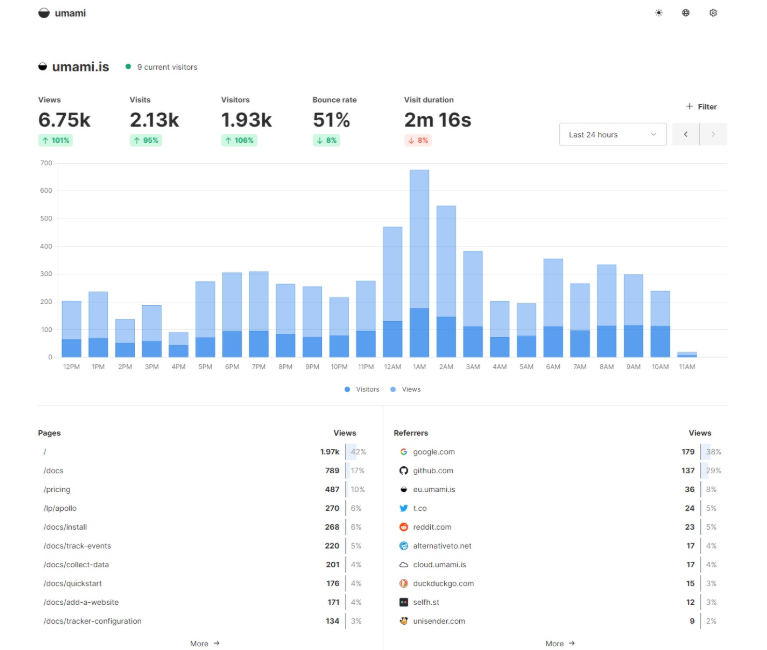Select the github.com referrer name
The width and height of the screenshot is (767, 650).
tap(433, 471)
